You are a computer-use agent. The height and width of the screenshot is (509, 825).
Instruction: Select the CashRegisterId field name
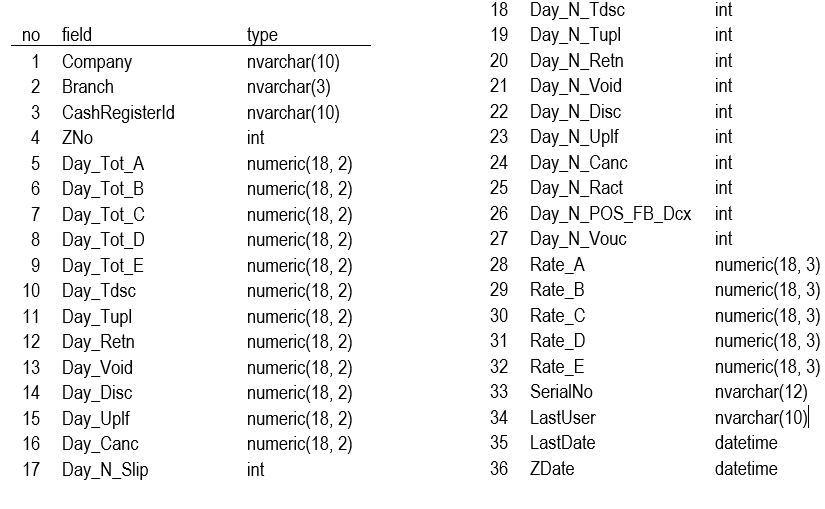118,113
